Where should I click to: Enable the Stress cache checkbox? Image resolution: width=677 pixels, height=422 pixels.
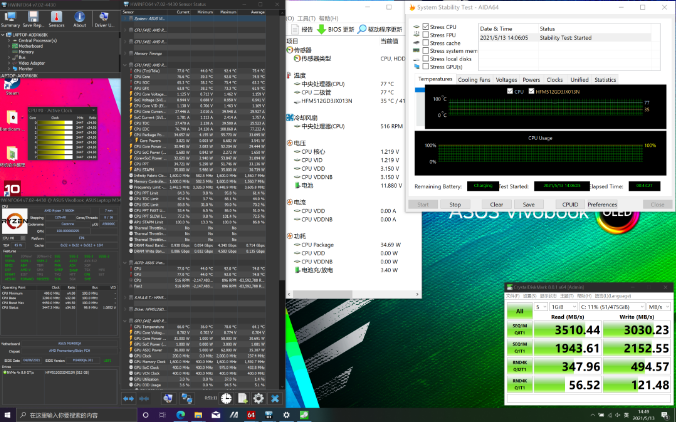(x=423, y=44)
